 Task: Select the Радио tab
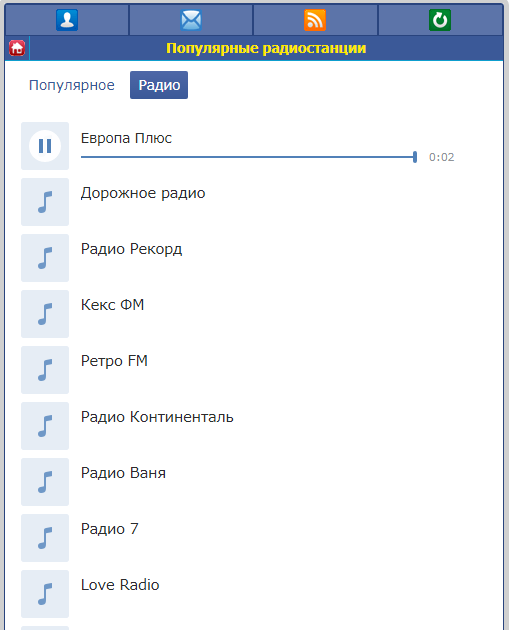coord(159,85)
